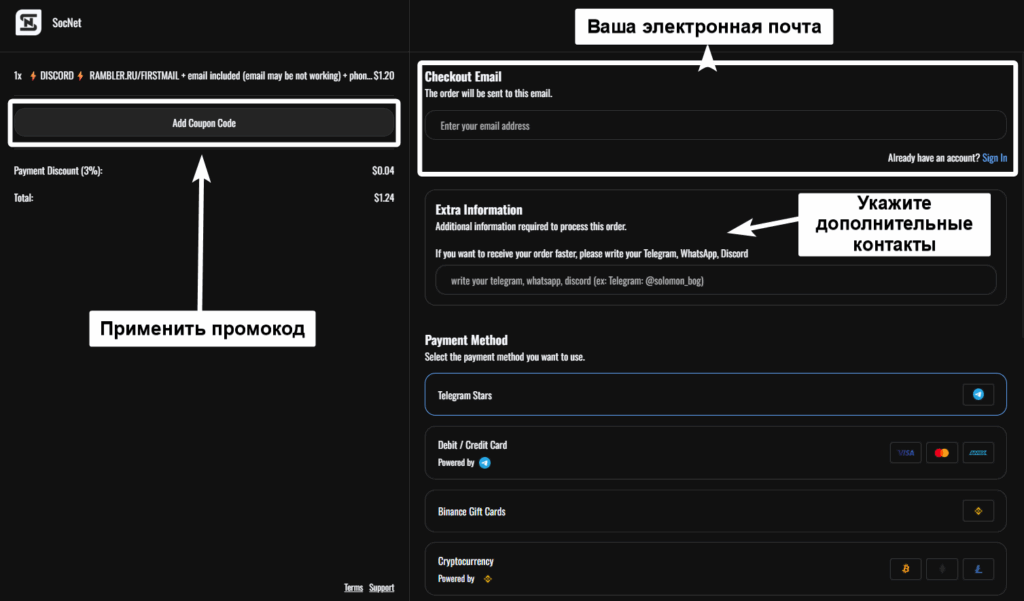Focus the checkout email address field
Image resolution: width=1024 pixels, height=601 pixels.
[715, 126]
